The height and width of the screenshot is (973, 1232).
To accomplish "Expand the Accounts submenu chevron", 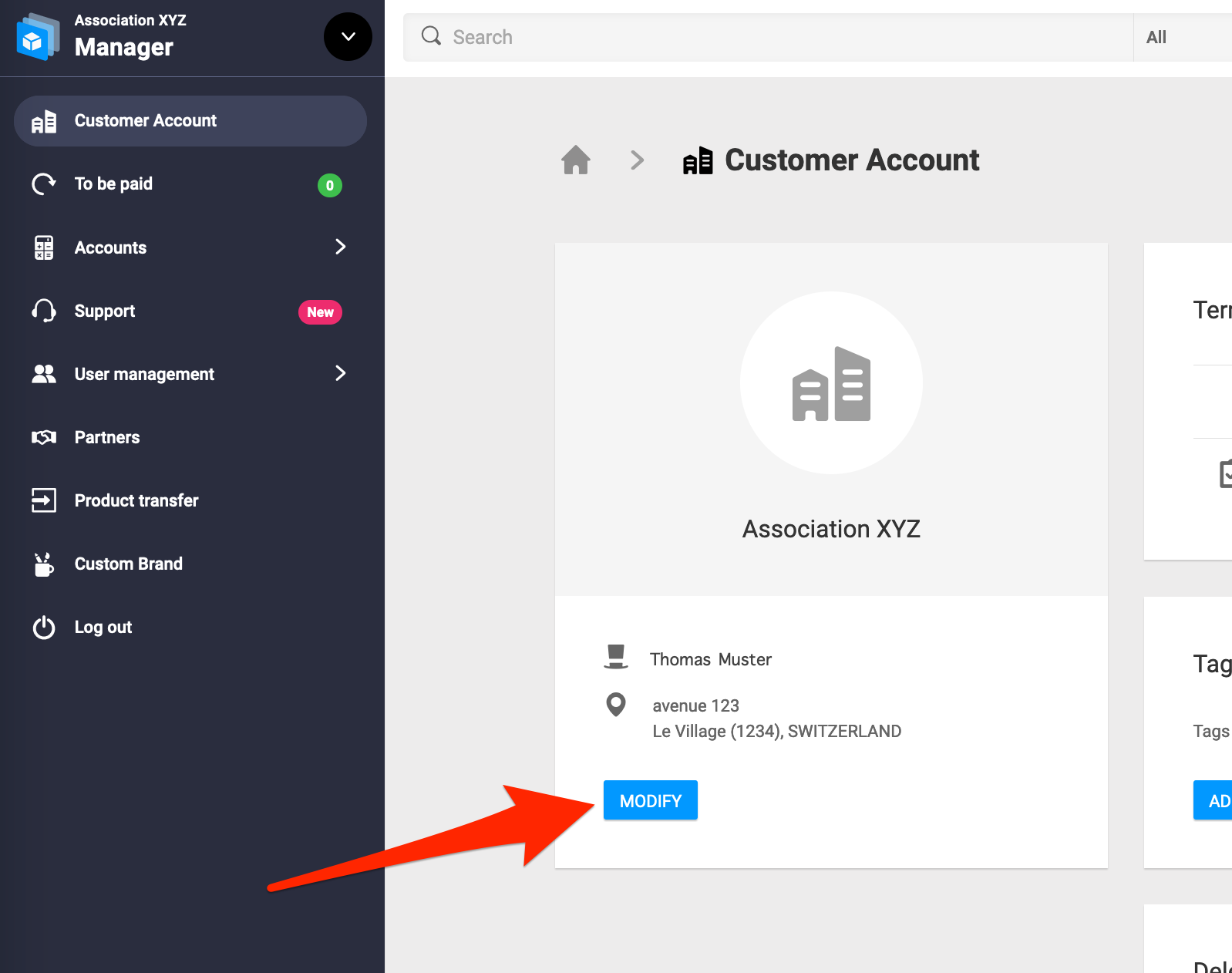I will [x=340, y=247].
